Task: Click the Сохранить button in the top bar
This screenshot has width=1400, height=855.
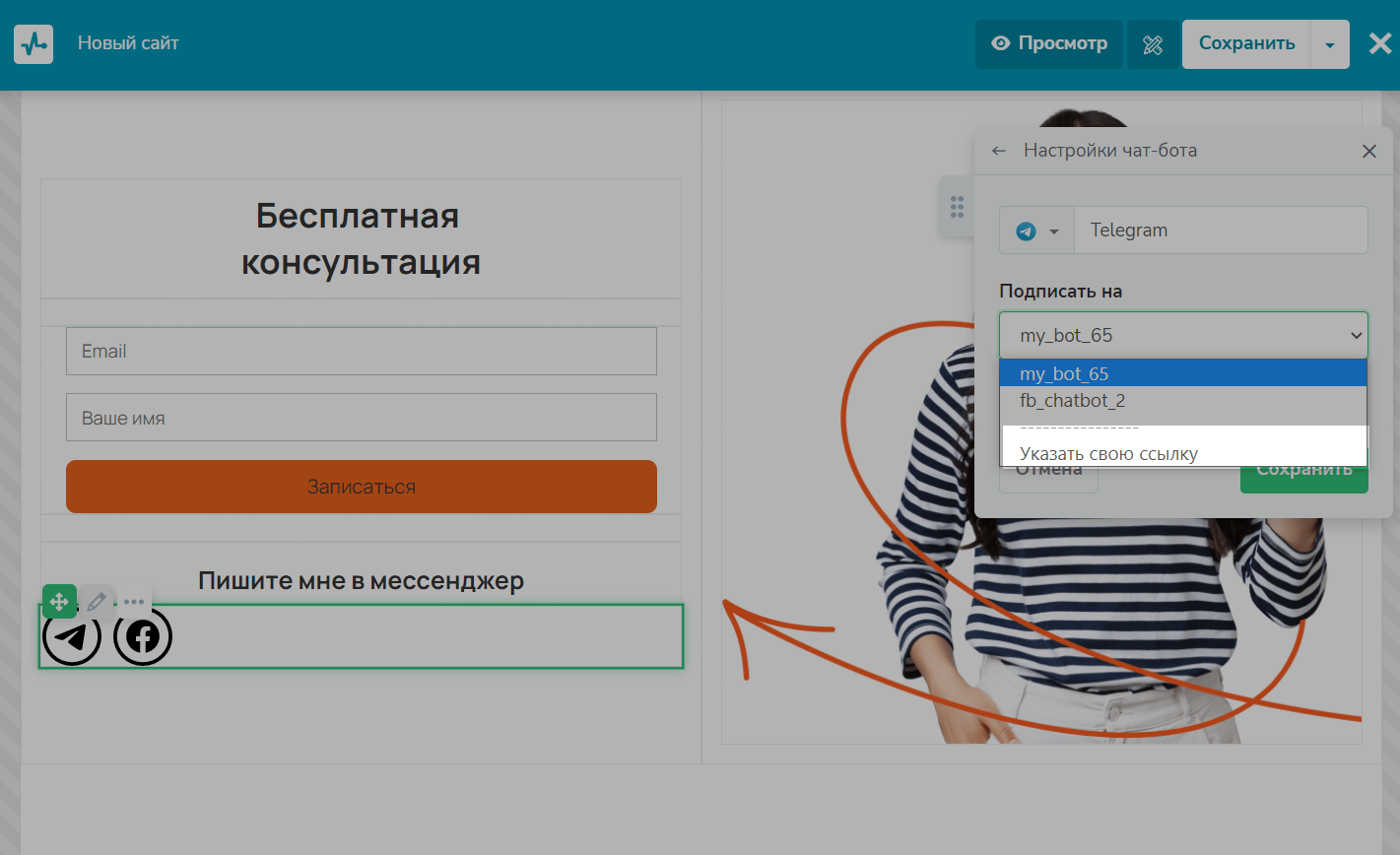Action: click(x=1246, y=44)
